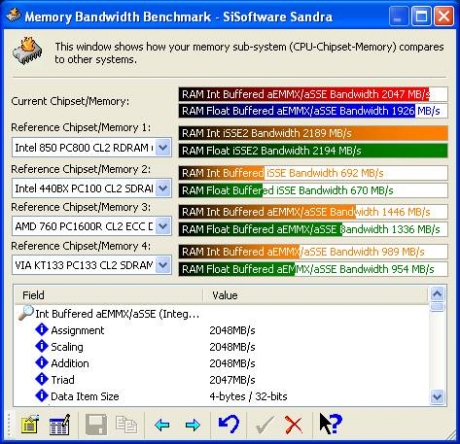Screen dimensions: 460x444
Task: Go forward with the right blue arrow
Action: 193,425
